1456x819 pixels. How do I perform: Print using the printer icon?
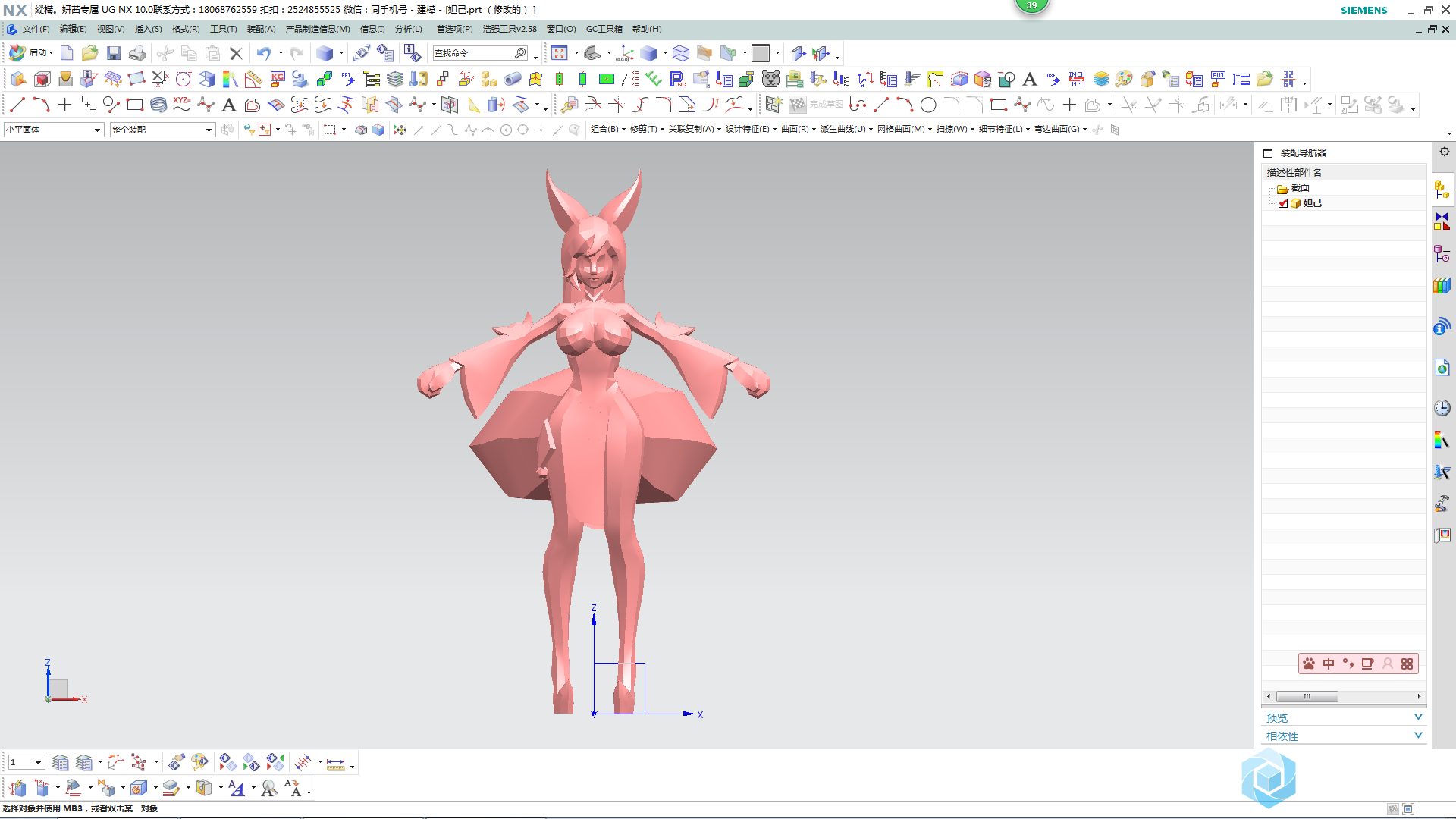pyautogui.click(x=137, y=53)
